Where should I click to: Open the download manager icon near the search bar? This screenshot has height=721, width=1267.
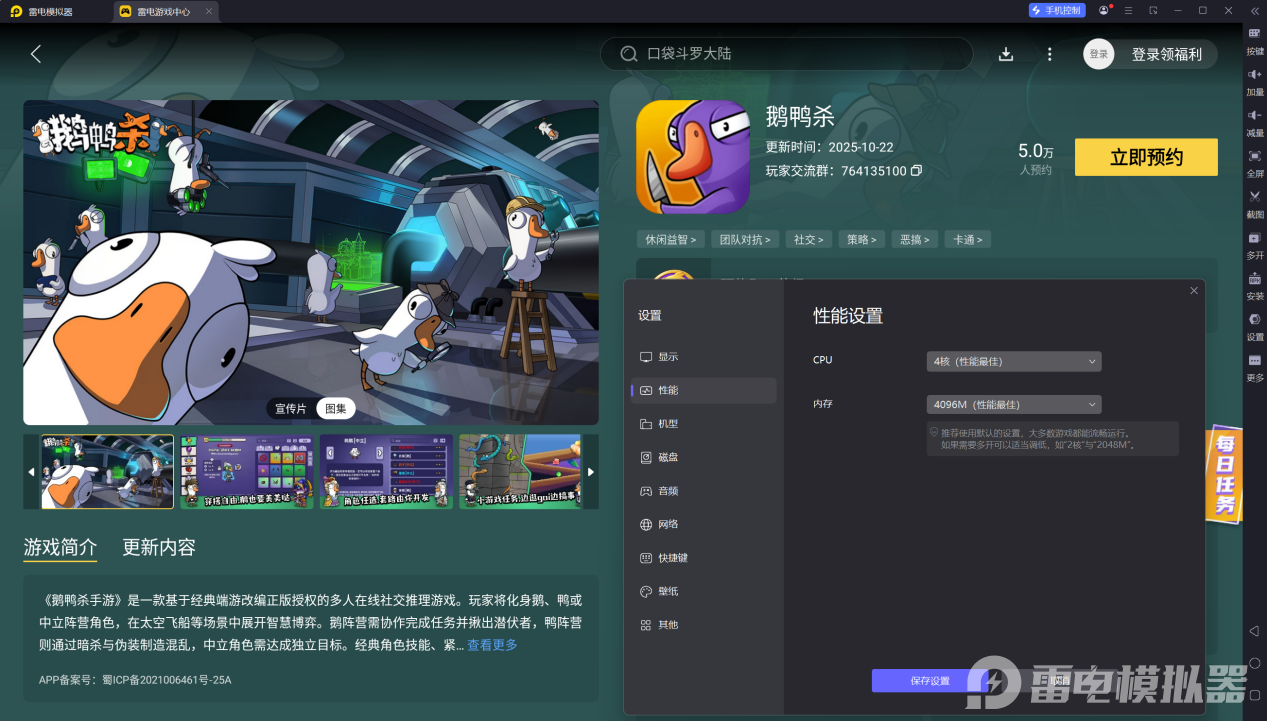click(1006, 54)
